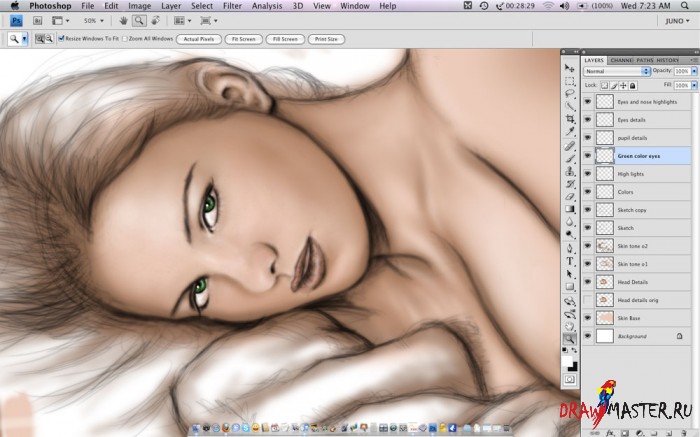This screenshot has width=700, height=437.
Task: Select the Clone Stamp tool
Action: tap(569, 171)
